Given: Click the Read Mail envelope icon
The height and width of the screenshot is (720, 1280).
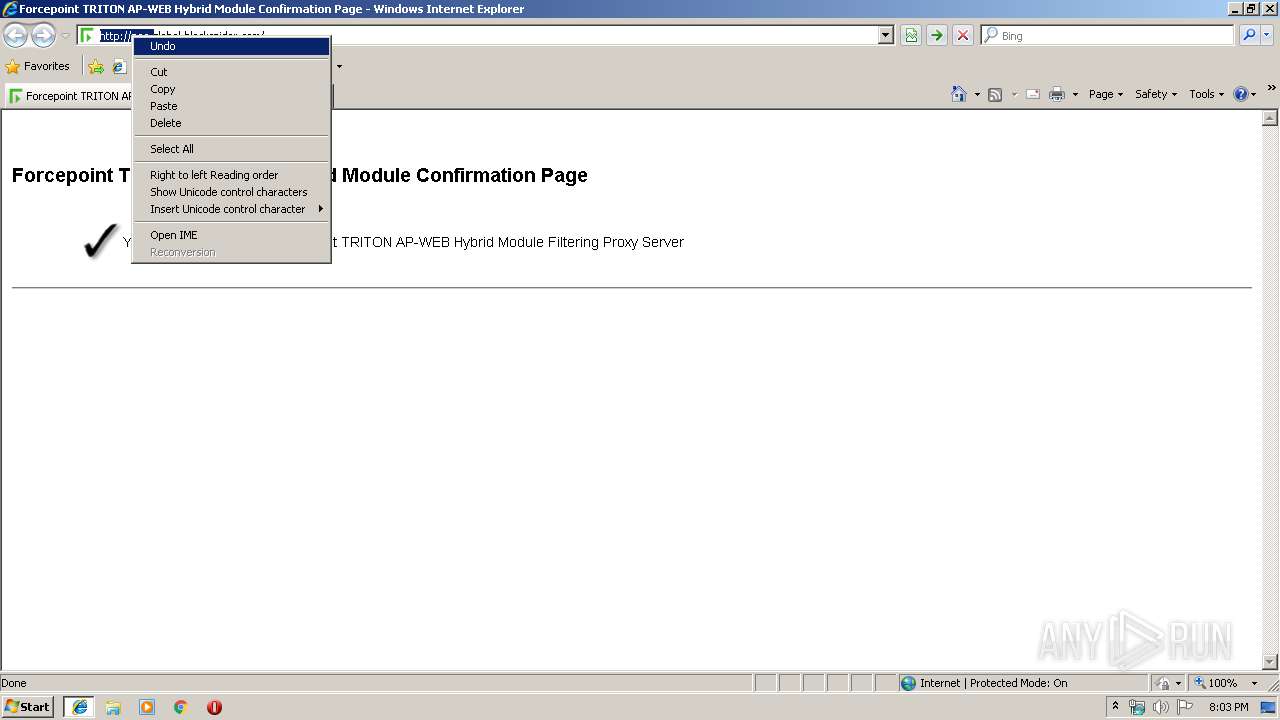Looking at the screenshot, I should point(1033,94).
